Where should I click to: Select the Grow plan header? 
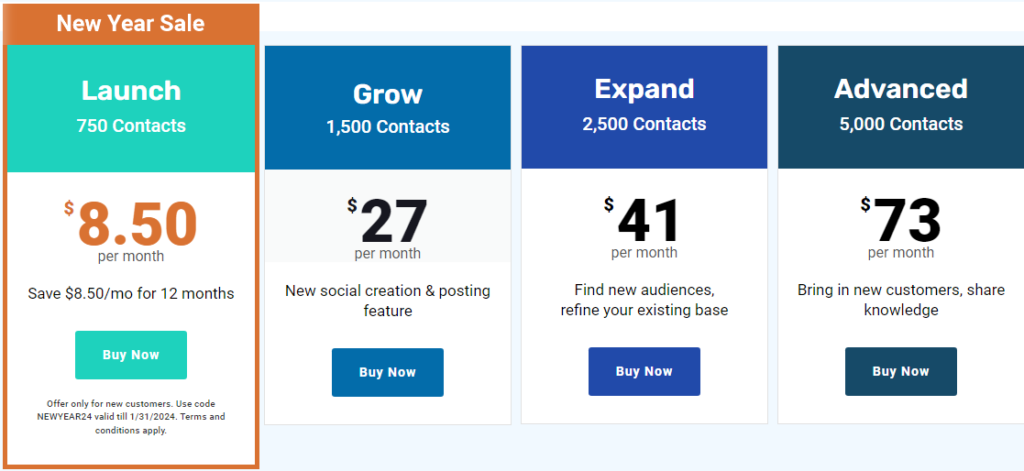[x=387, y=95]
